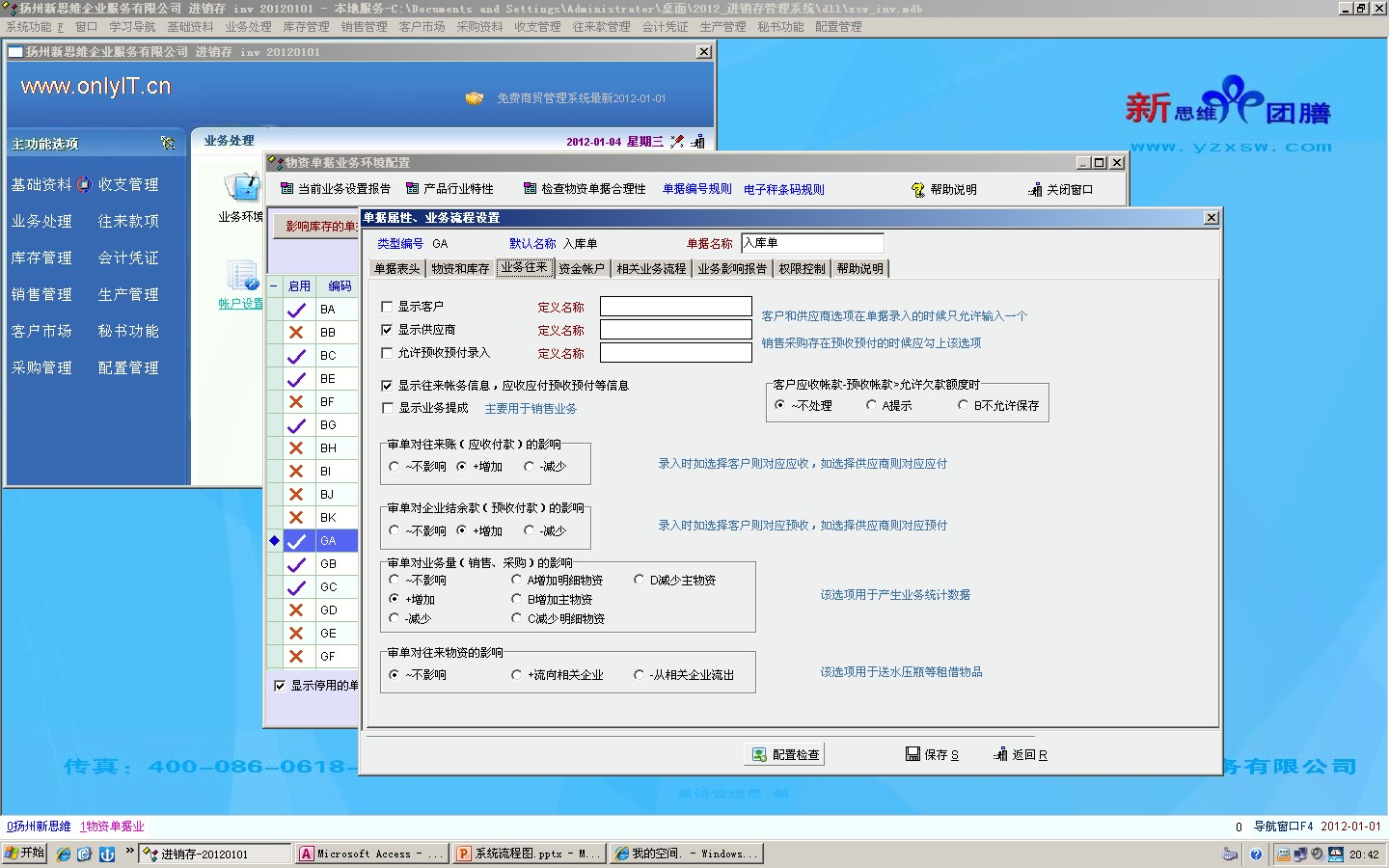Open the 帐户设置 icon
Screen dimensions: 1389x868
241,277
